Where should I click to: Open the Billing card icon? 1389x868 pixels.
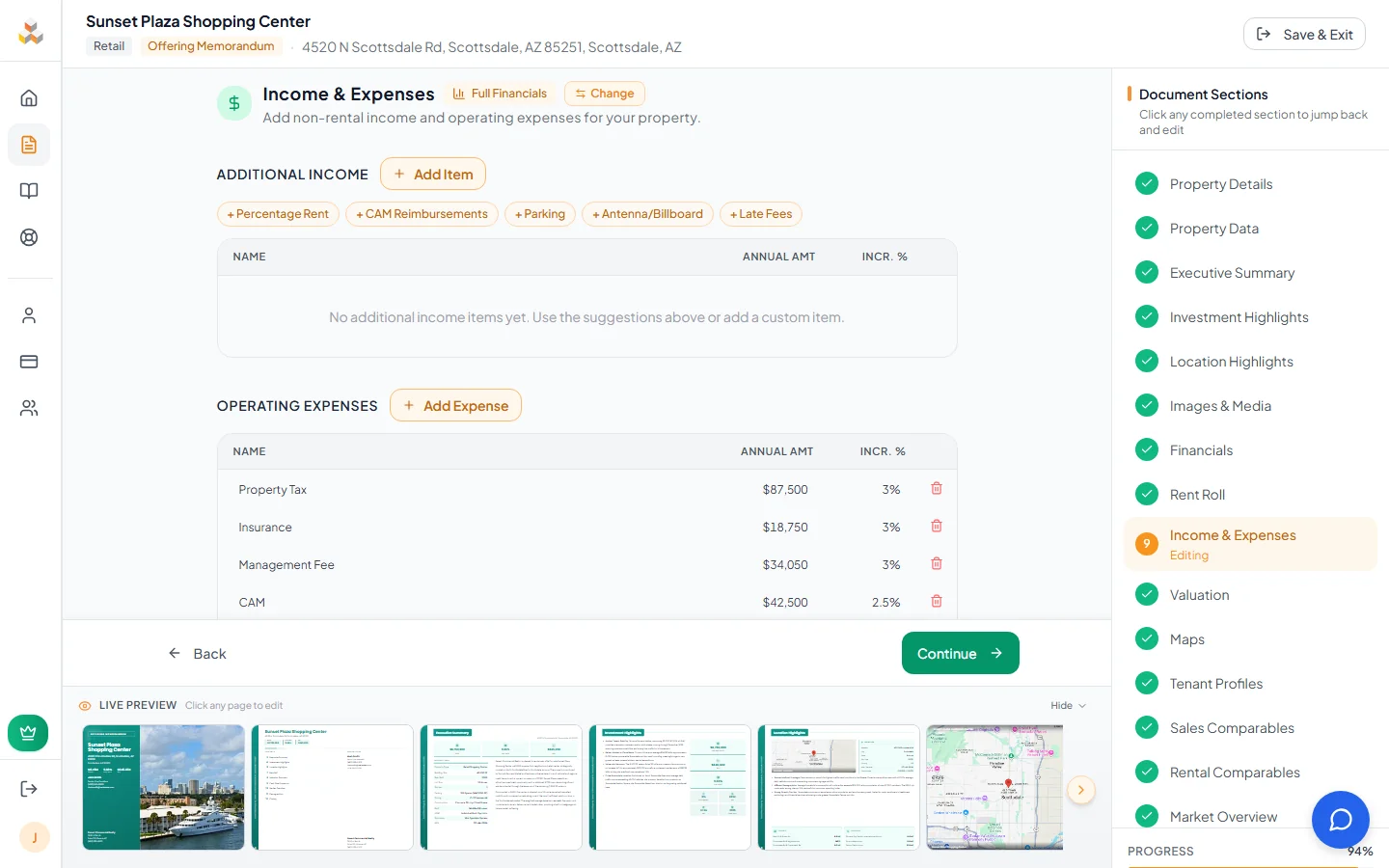pos(30,361)
